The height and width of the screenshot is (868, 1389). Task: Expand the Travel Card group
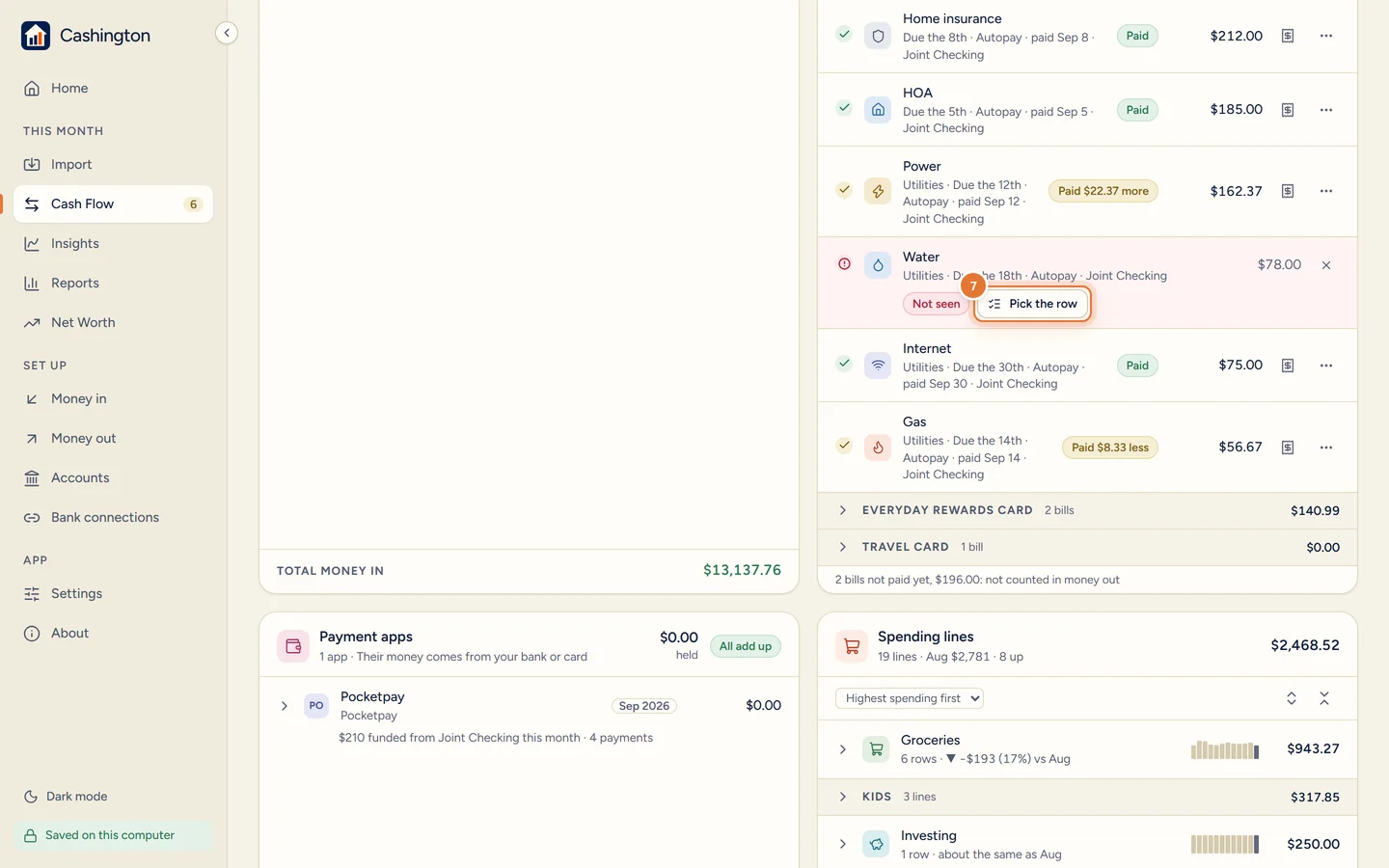click(843, 547)
